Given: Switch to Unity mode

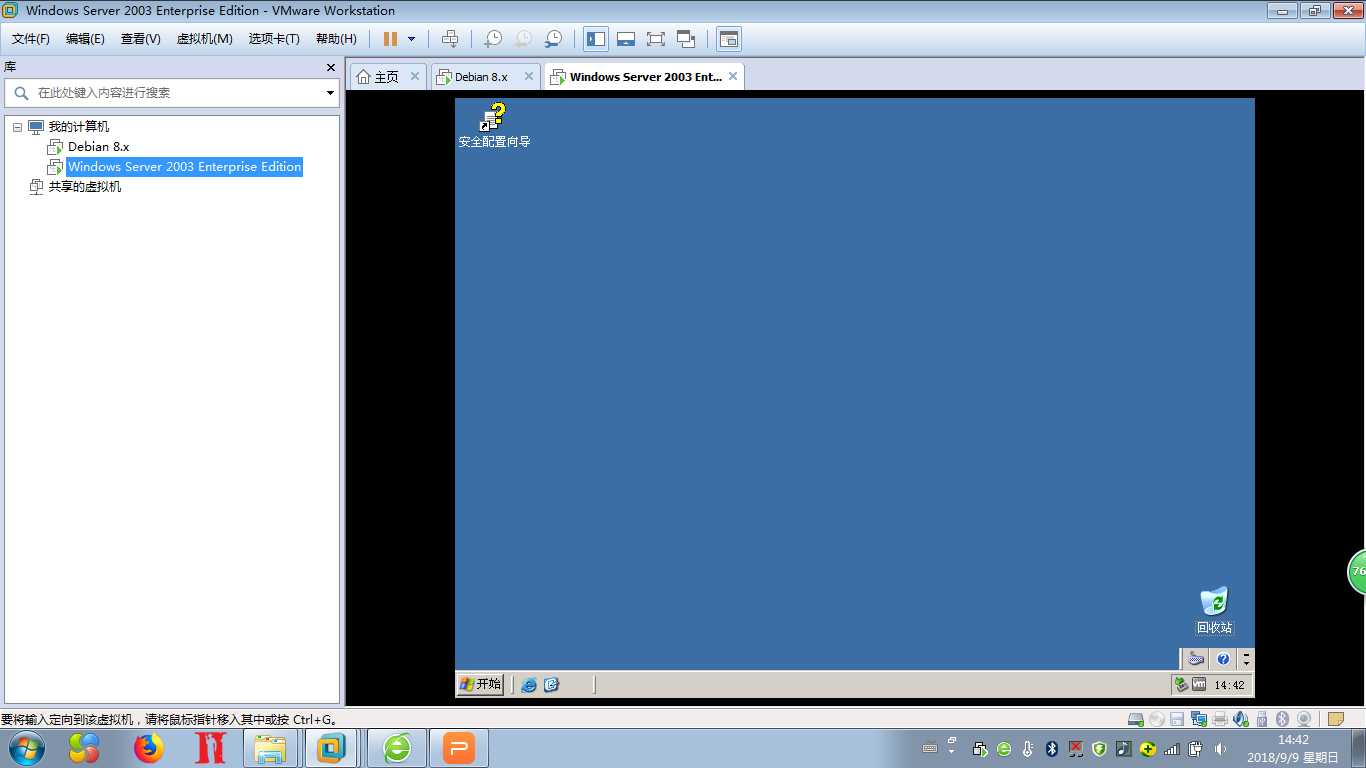Looking at the screenshot, I should coord(686,39).
